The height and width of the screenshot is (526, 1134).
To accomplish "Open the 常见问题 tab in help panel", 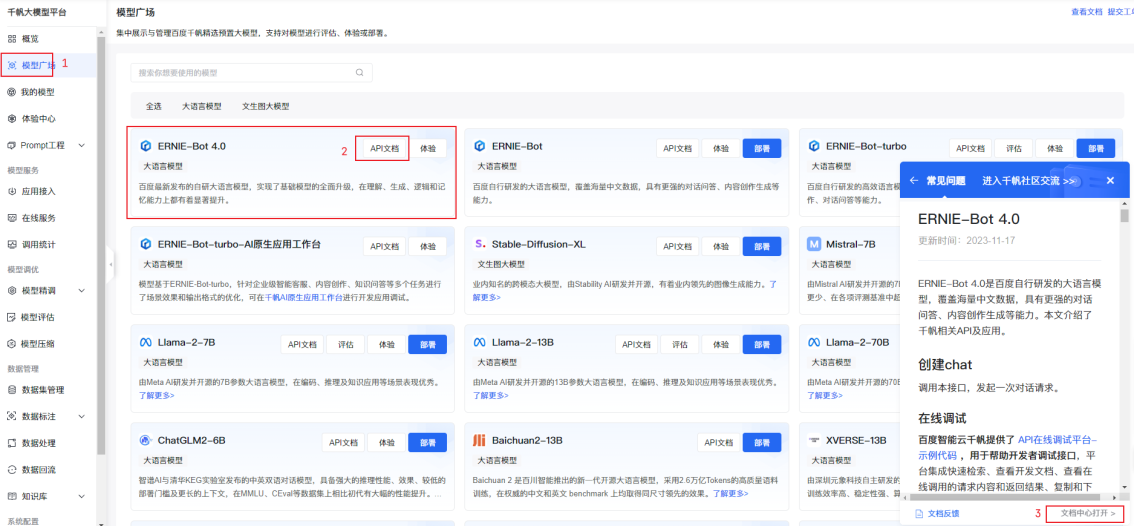I will (x=946, y=181).
